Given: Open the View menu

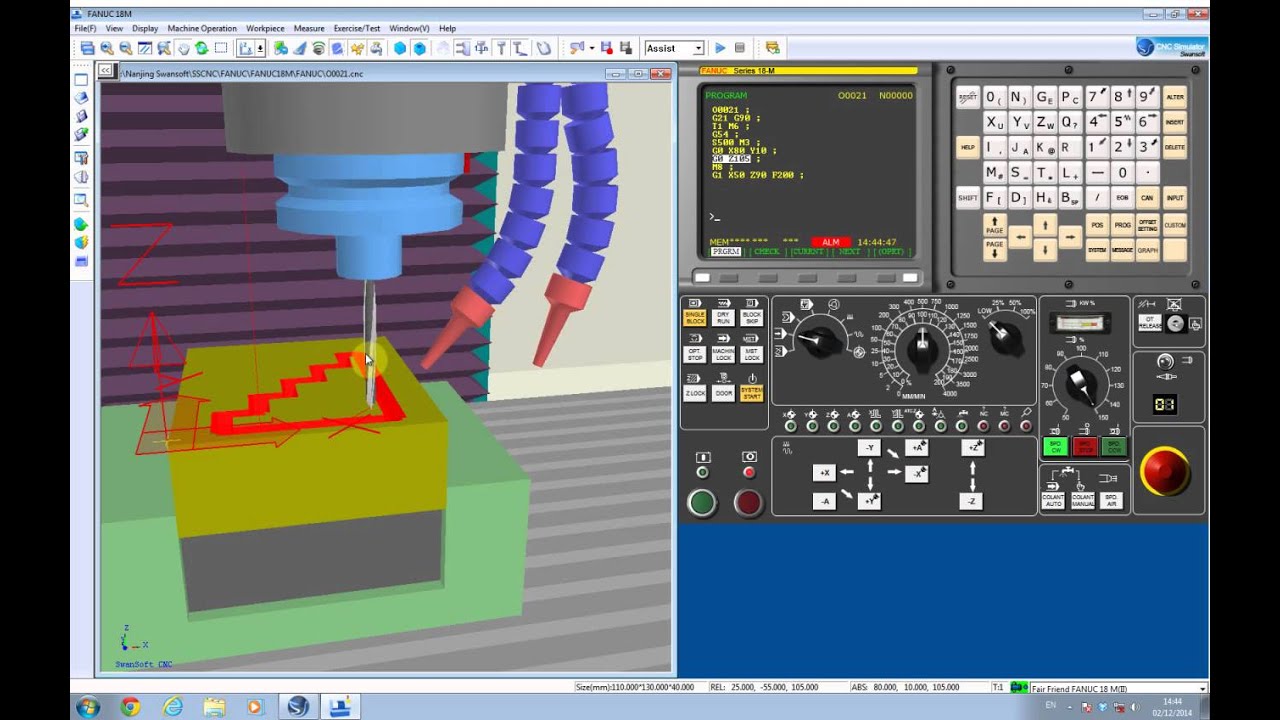Looking at the screenshot, I should pos(114,29).
